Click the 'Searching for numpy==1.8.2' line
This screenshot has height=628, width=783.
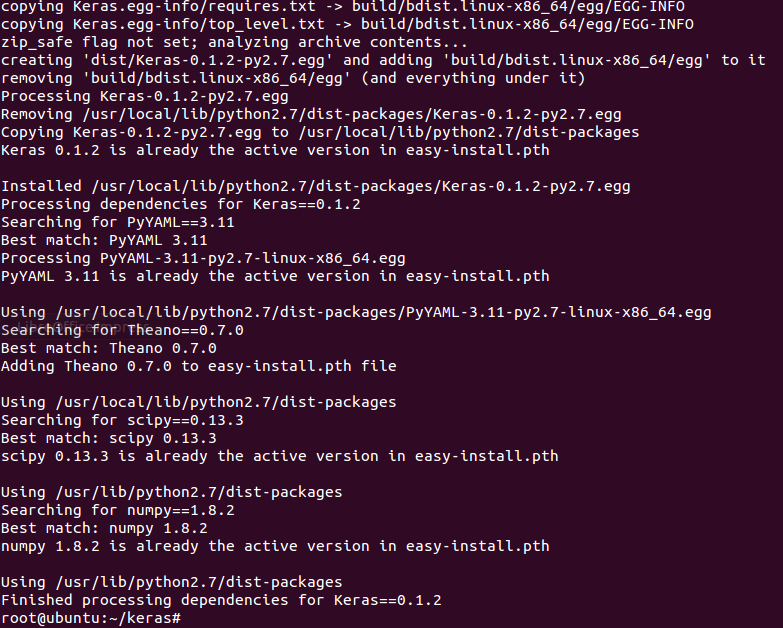[118, 510]
